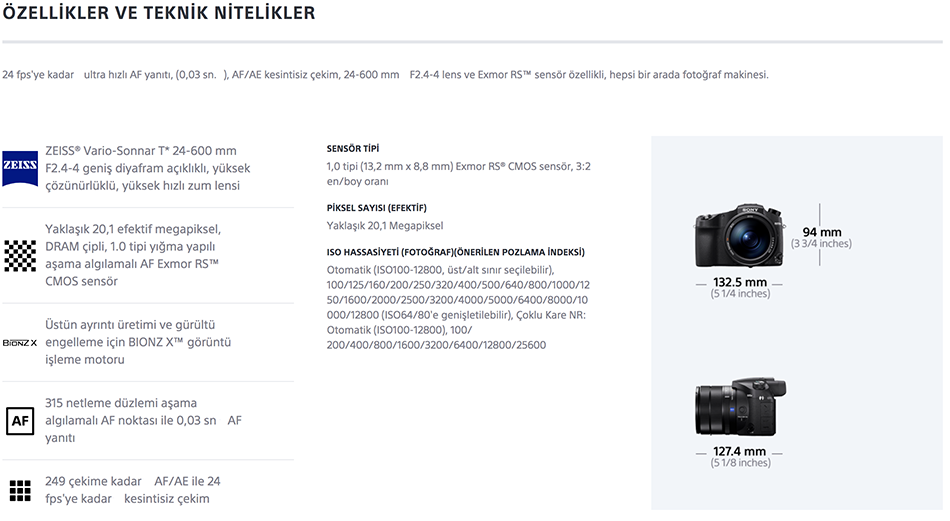Click the checkerboard megapixel sensor icon
The height and width of the screenshot is (521, 950).
coord(20,256)
